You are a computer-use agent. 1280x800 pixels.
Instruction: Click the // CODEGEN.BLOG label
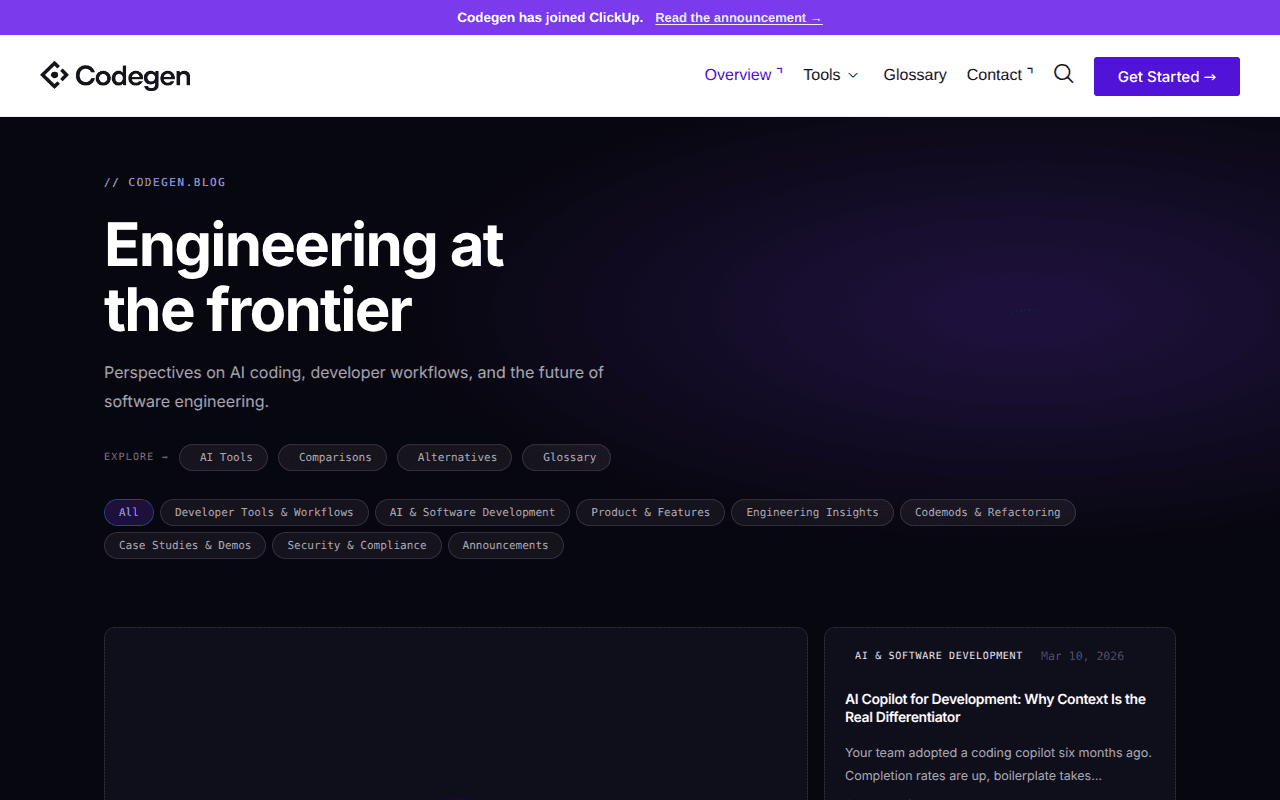pyautogui.click(x=165, y=182)
